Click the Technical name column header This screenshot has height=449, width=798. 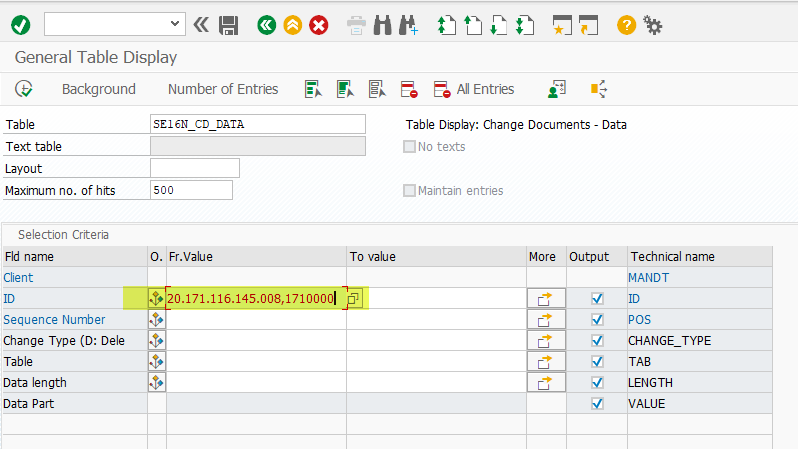[x=700, y=257]
